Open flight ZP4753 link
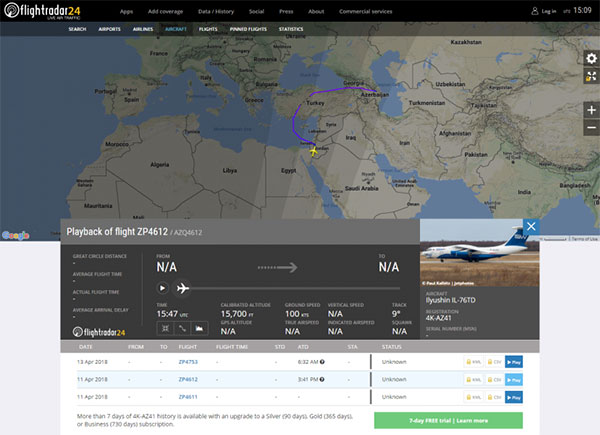Image resolution: width=600 pixels, height=435 pixels. (x=188, y=362)
